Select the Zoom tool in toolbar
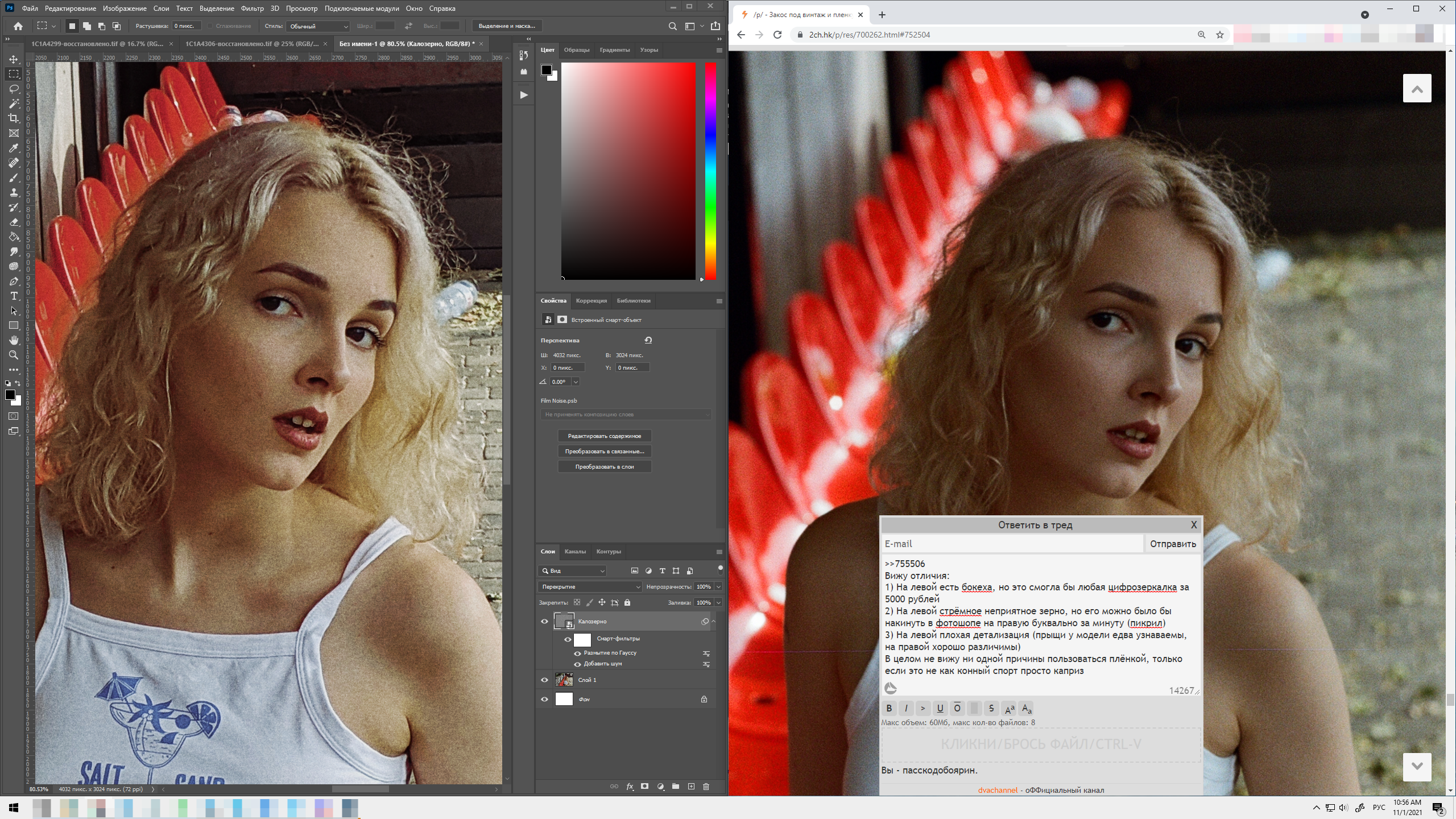Viewport: 1456px width, 819px height. coord(14,355)
